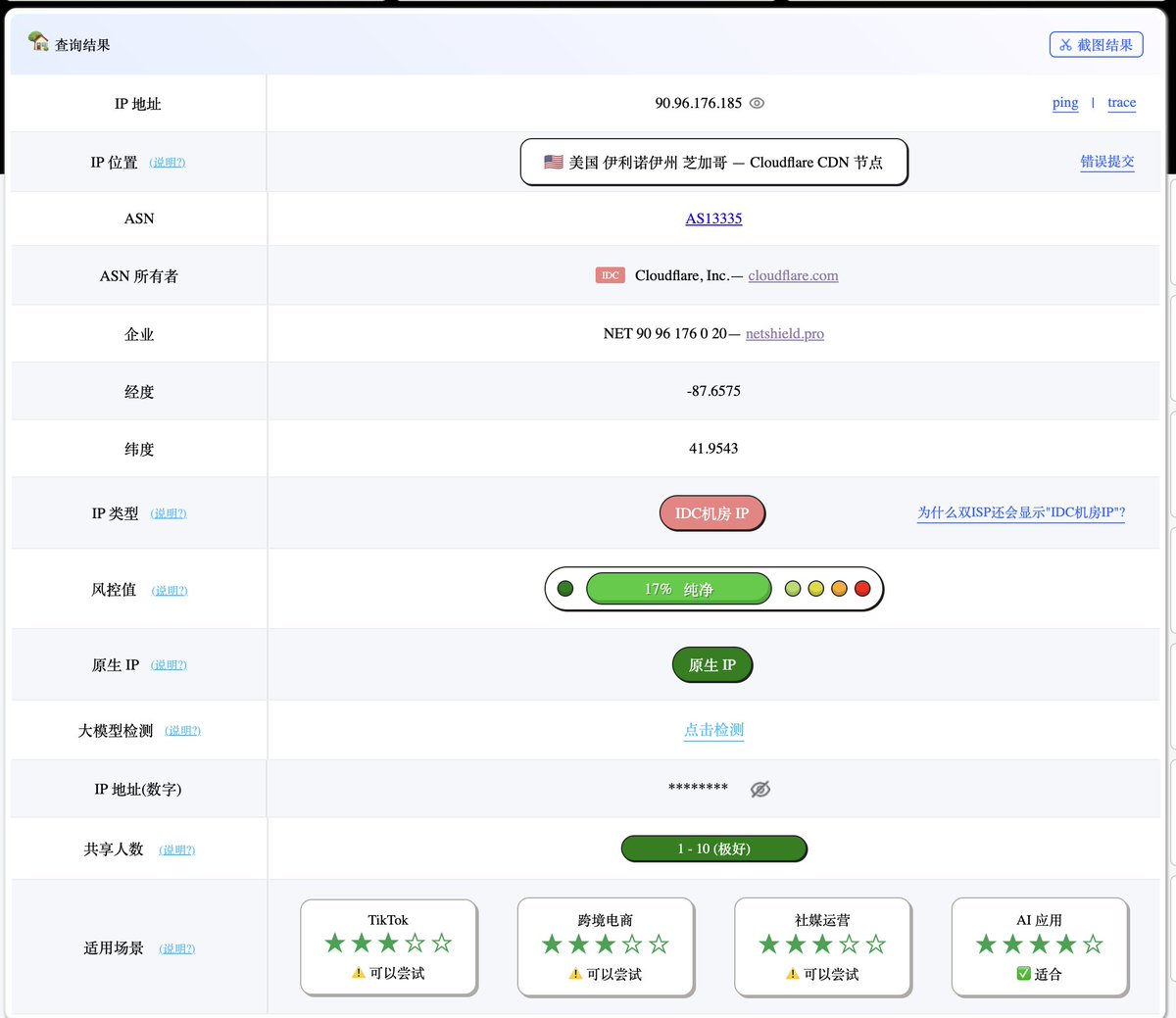Select the 跨境电商 scenario card

pos(606,946)
